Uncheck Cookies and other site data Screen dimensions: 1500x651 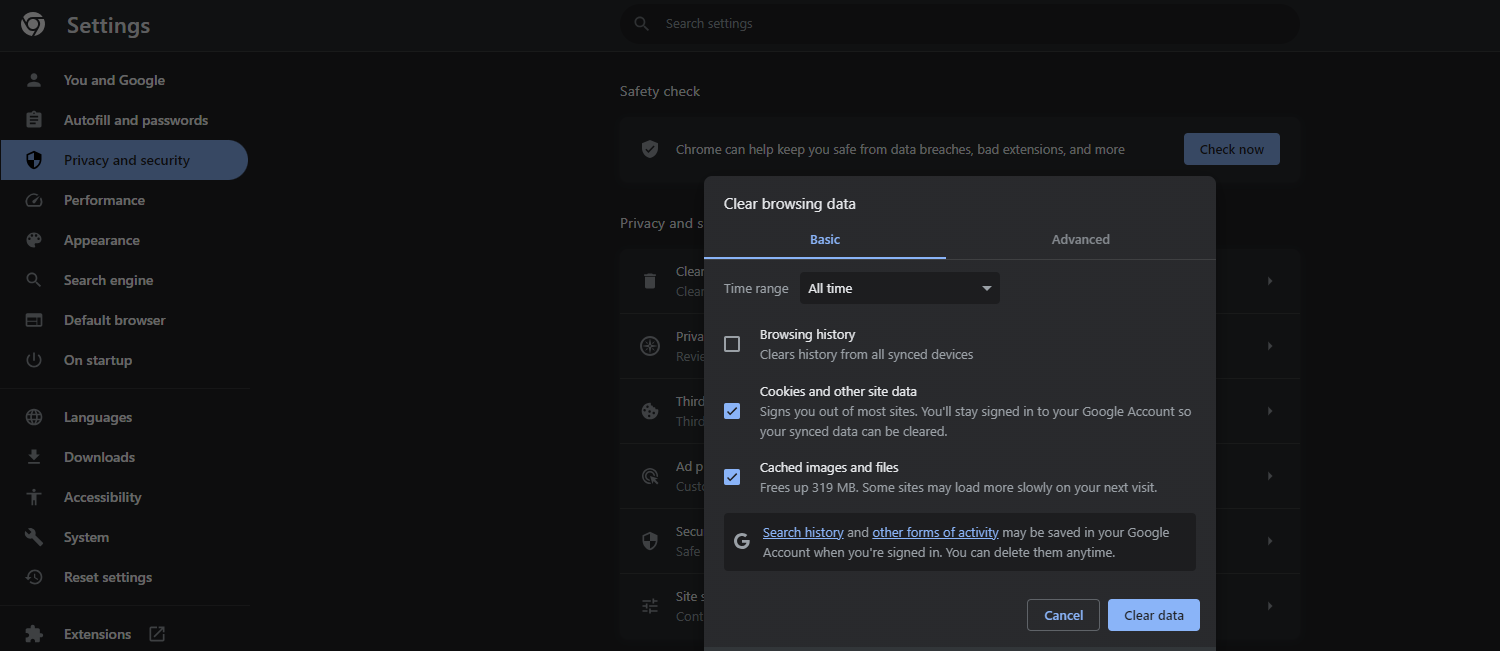pyautogui.click(x=732, y=411)
